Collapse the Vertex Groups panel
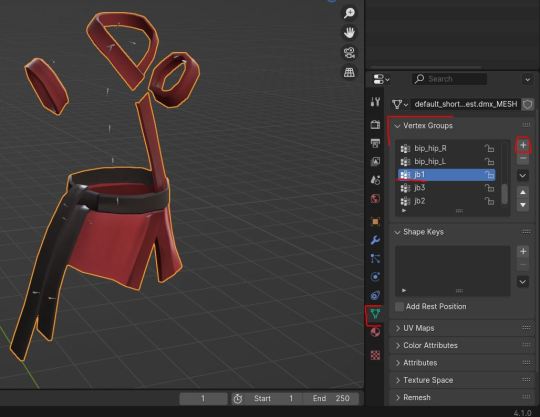The height and width of the screenshot is (417, 540). [397, 126]
